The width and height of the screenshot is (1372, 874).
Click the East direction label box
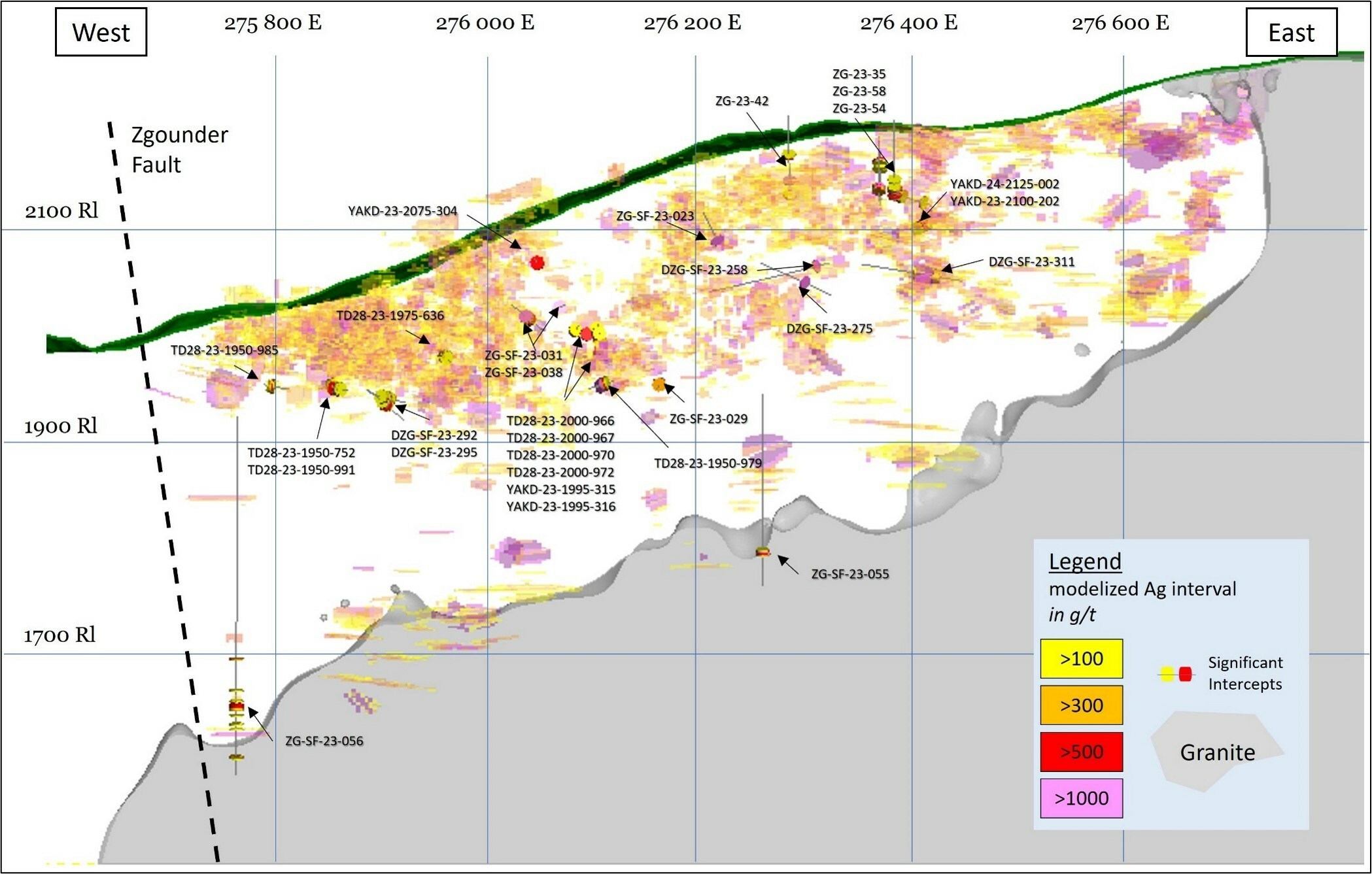click(1291, 32)
